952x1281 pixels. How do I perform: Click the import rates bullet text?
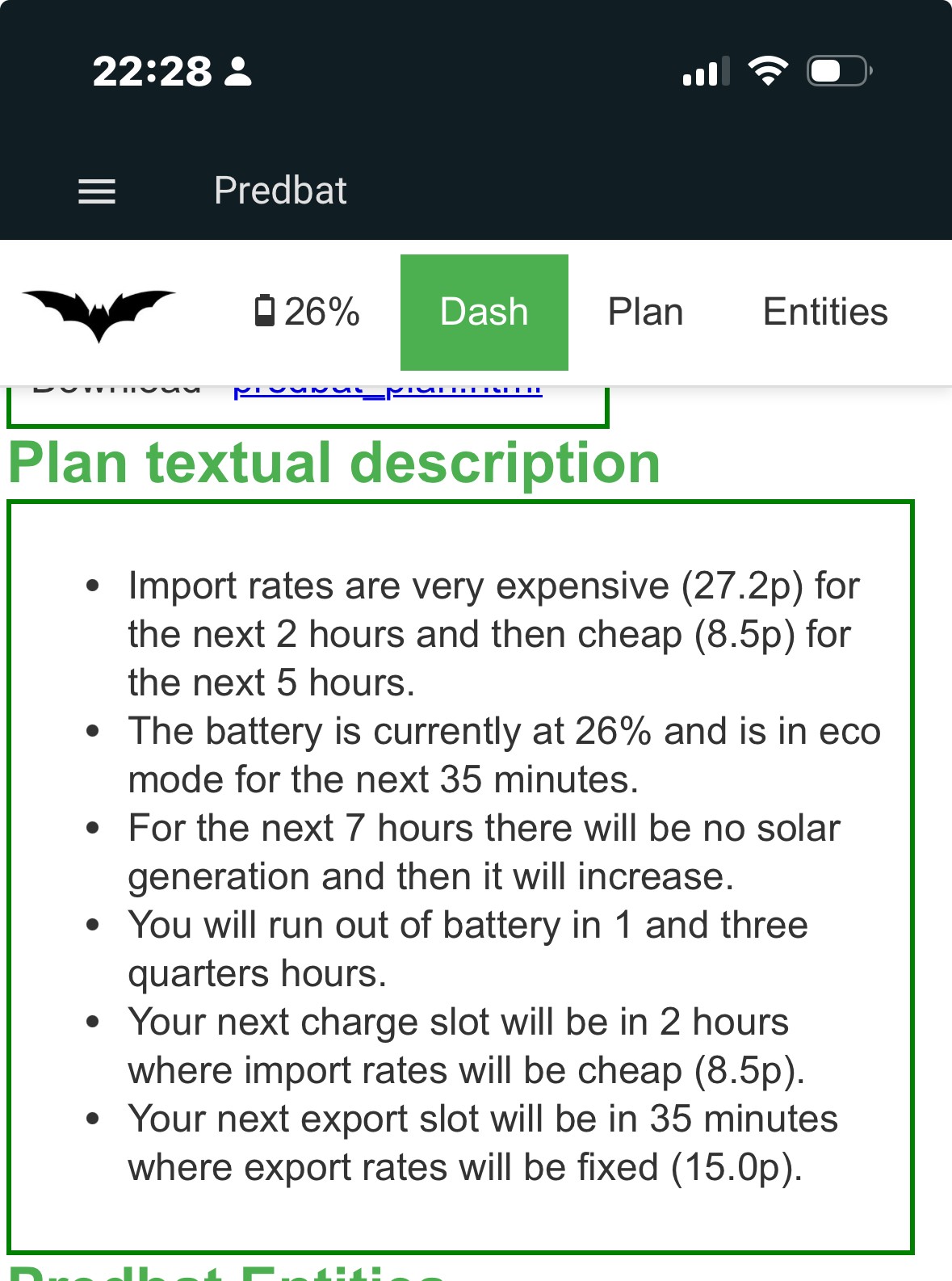pyautogui.click(x=494, y=634)
